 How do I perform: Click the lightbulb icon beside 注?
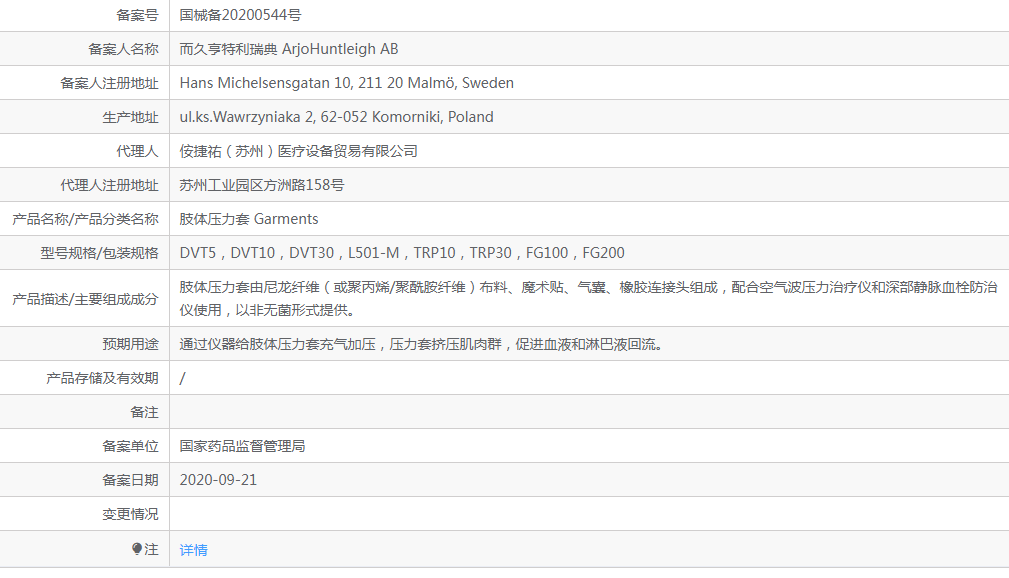[x=136, y=549]
